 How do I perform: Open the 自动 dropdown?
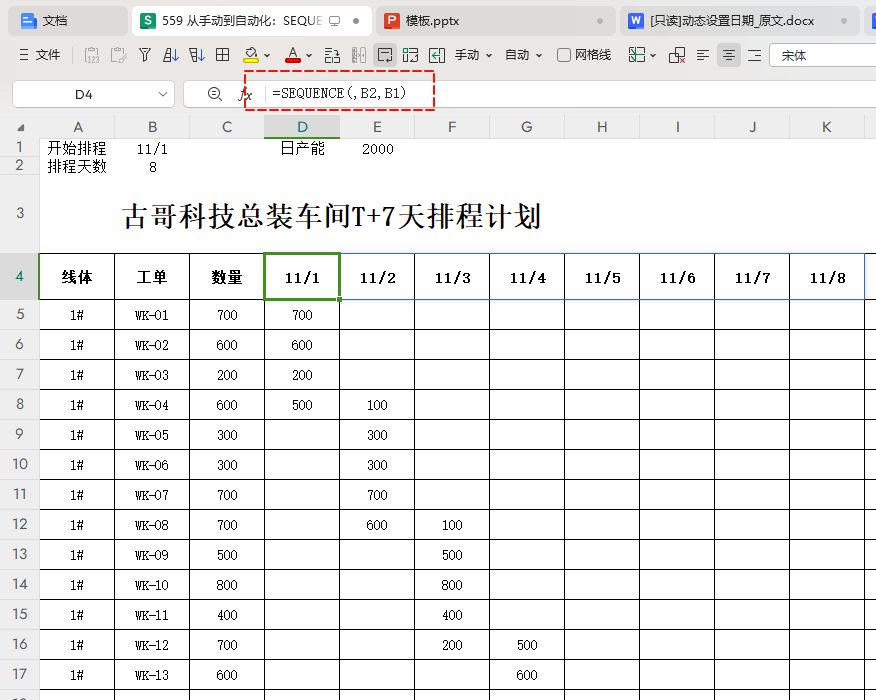[x=523, y=55]
